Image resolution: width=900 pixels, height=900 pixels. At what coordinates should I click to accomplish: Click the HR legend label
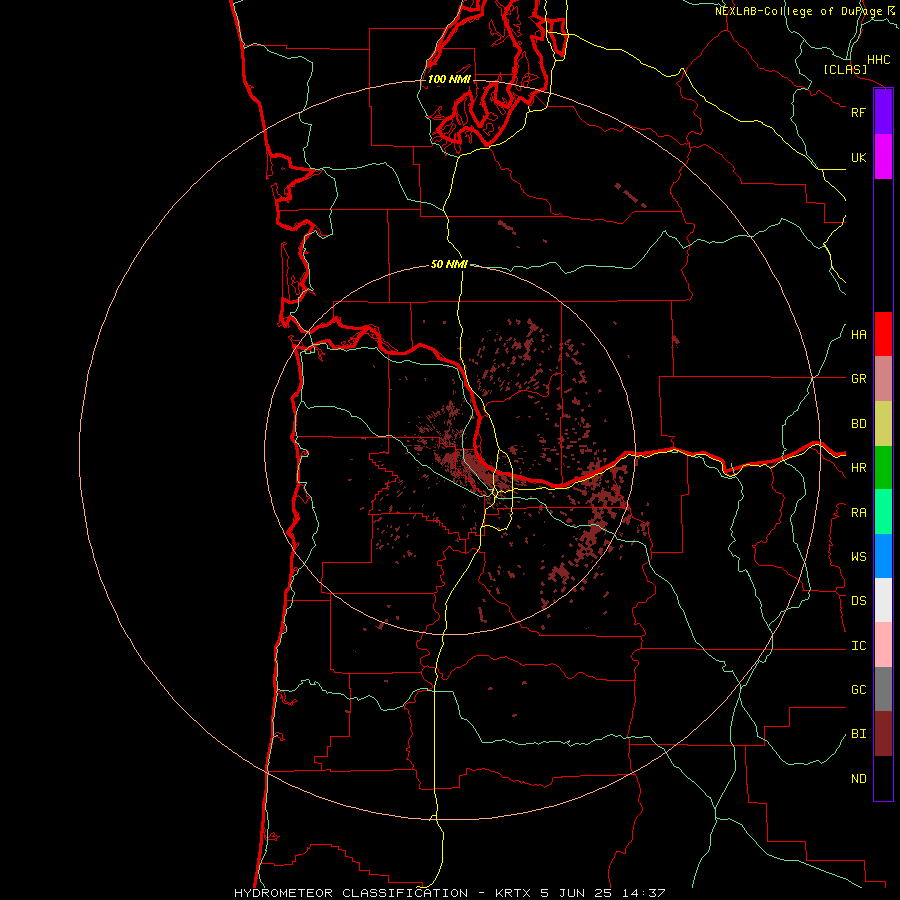pos(858,468)
